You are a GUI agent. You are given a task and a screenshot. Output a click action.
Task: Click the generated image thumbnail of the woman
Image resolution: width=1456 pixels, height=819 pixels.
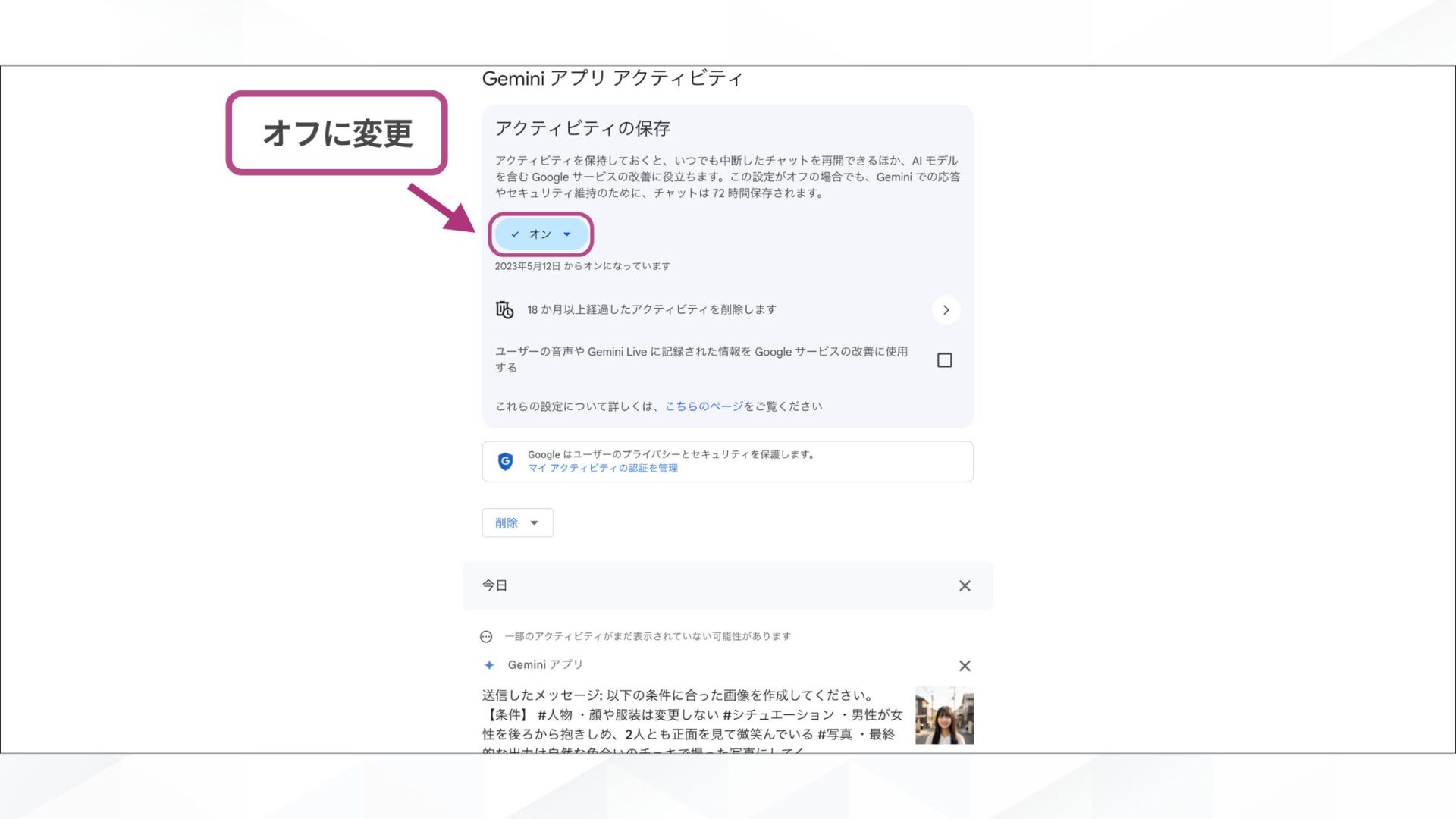[943, 715]
